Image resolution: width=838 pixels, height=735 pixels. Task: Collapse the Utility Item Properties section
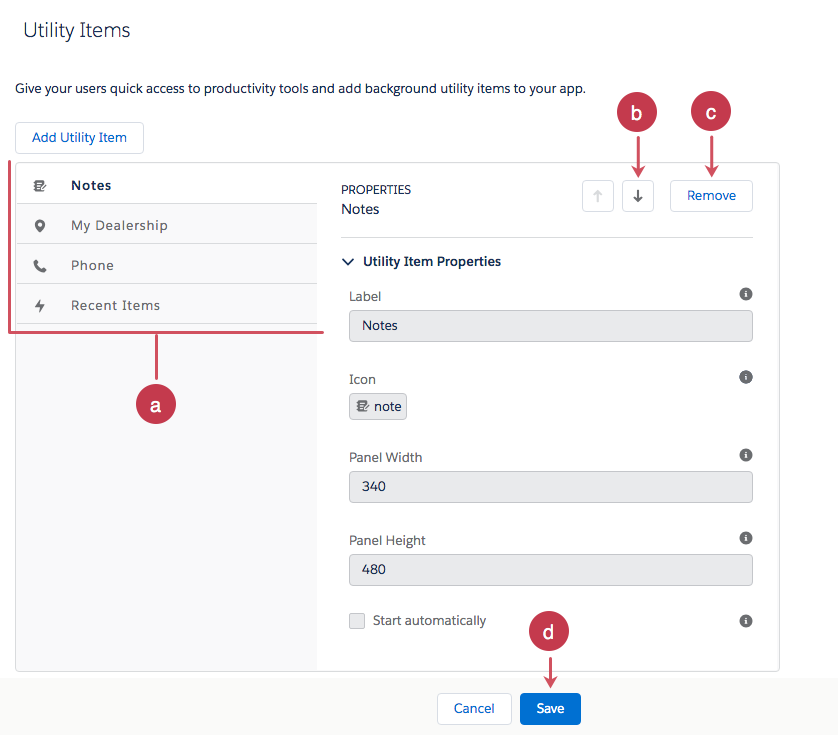coord(348,261)
